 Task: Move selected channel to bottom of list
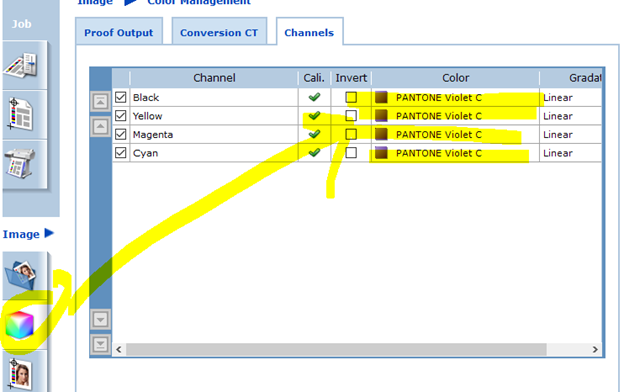(x=100, y=344)
